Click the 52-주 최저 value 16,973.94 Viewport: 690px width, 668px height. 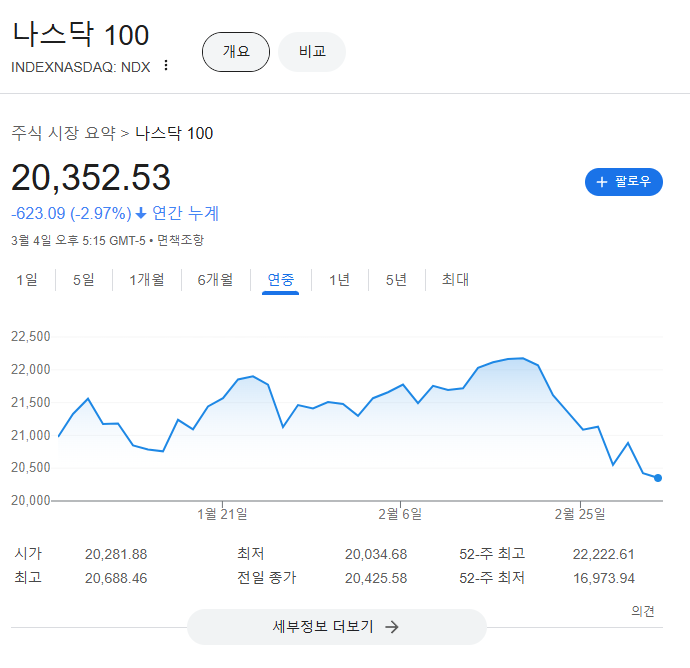point(603,578)
